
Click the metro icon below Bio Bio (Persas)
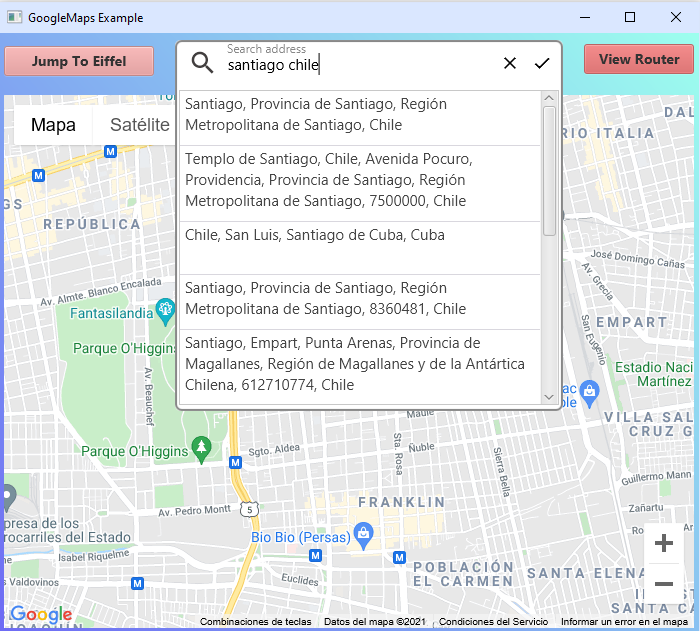click(316, 556)
